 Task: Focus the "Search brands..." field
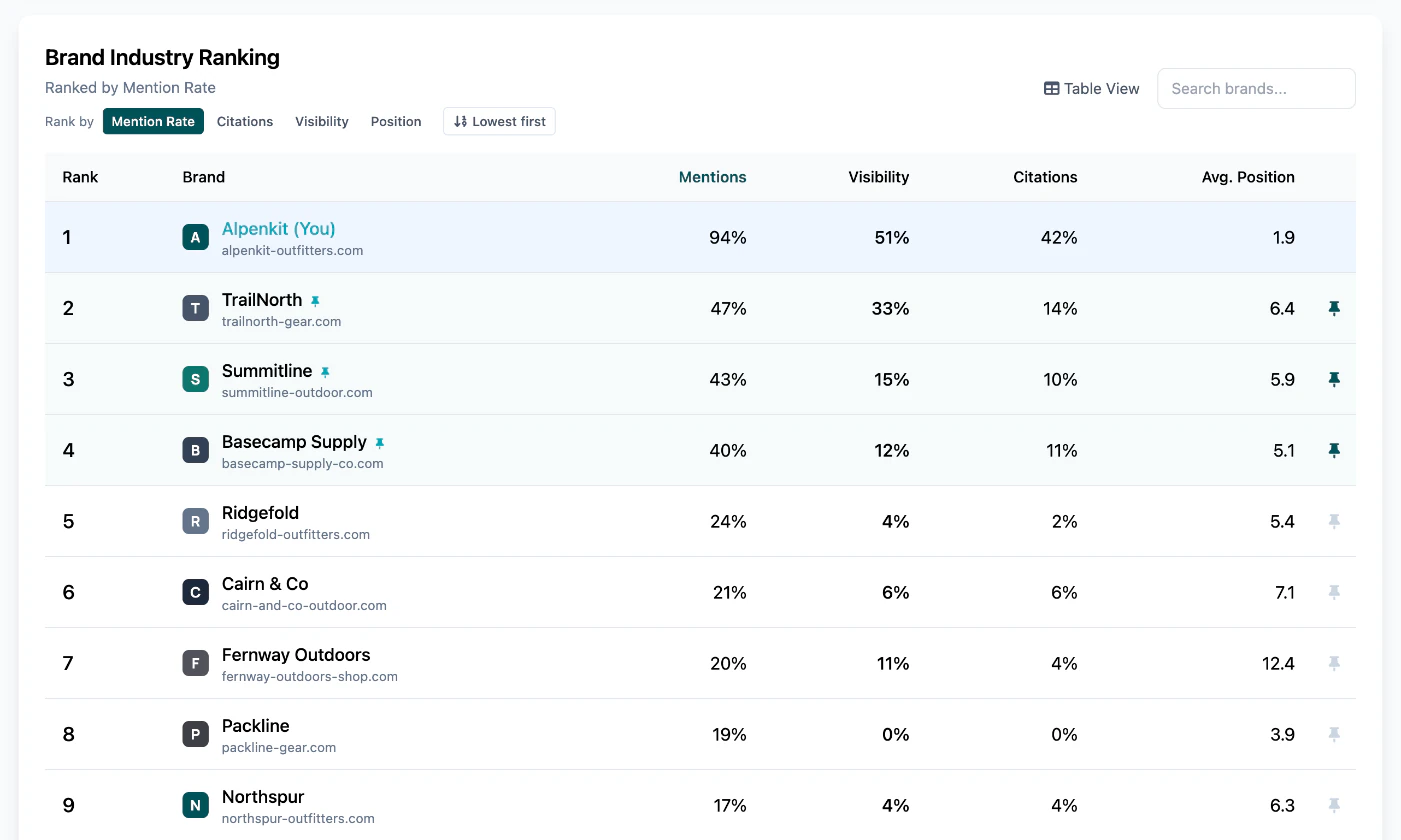pos(1256,88)
